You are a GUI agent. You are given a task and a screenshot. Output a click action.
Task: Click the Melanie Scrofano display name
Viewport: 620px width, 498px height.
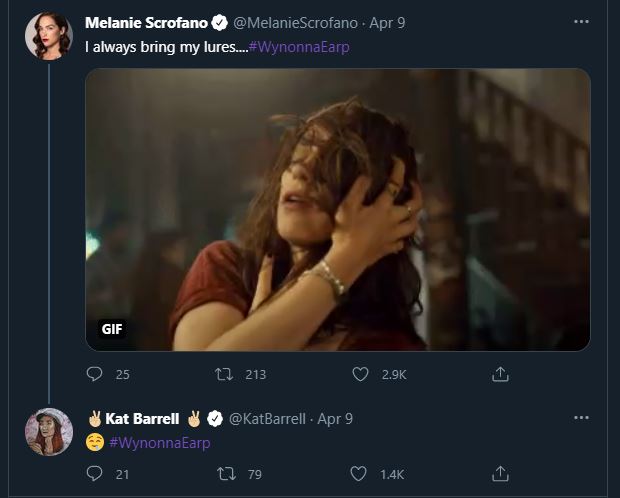[144, 22]
